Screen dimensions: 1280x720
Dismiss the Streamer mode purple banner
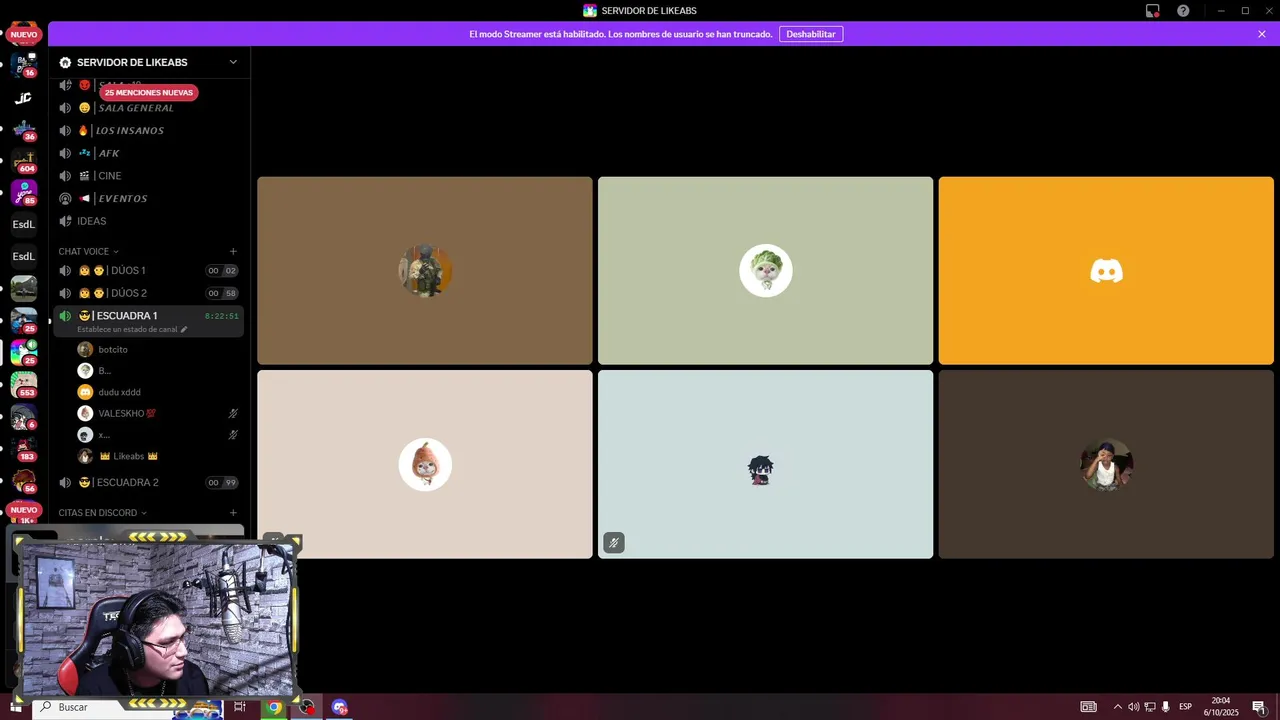pos(1262,34)
